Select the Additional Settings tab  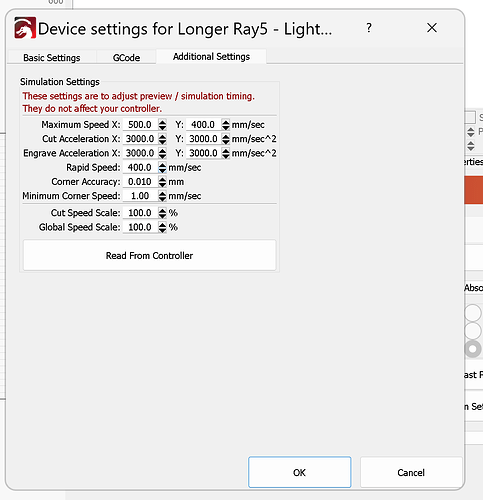coord(211,56)
